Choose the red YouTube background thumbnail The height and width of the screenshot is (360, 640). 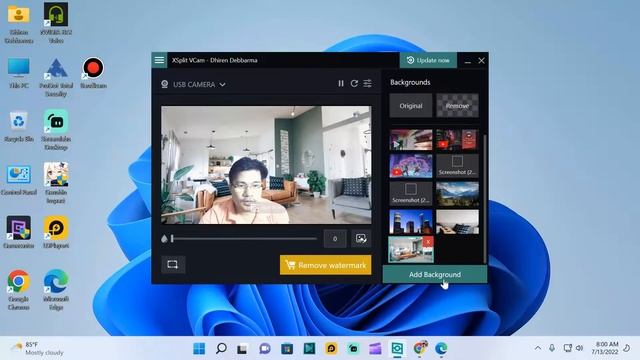[x=457, y=140]
